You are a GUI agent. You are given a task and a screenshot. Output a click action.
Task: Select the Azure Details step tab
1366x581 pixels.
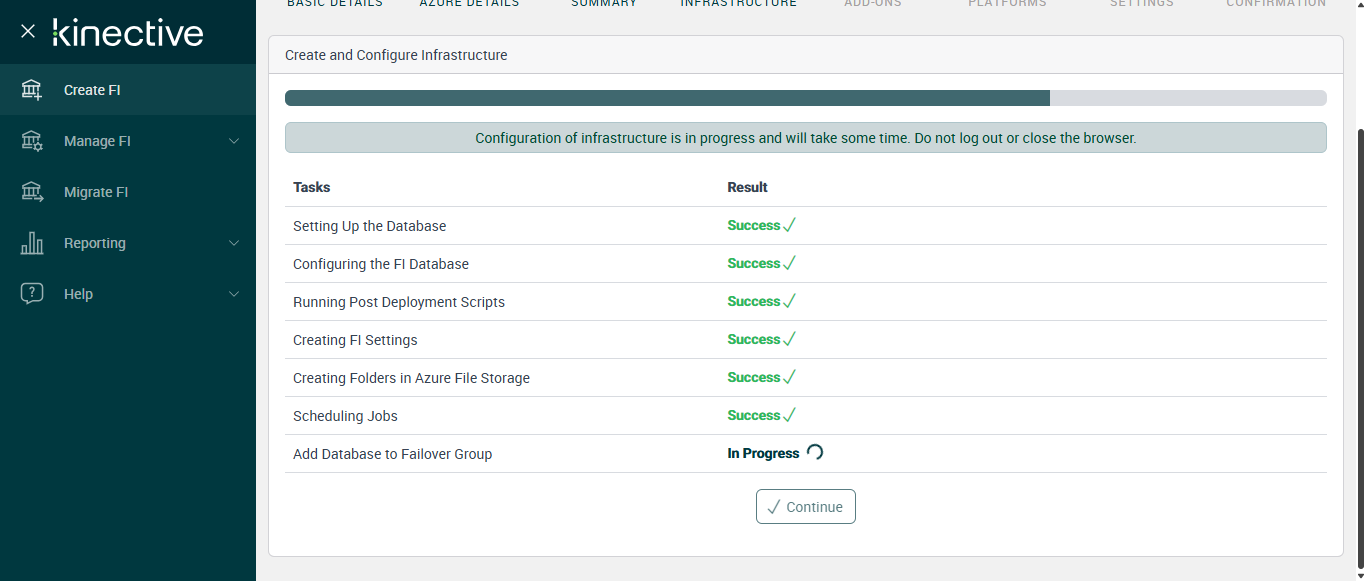[x=469, y=4]
